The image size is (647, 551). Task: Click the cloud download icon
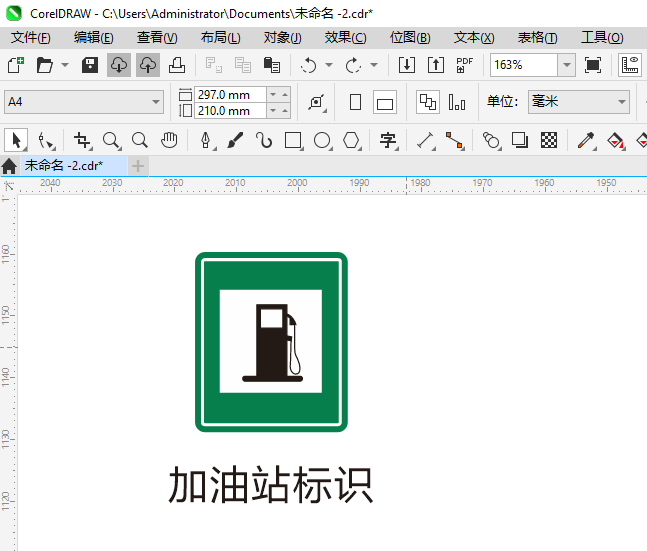119,65
